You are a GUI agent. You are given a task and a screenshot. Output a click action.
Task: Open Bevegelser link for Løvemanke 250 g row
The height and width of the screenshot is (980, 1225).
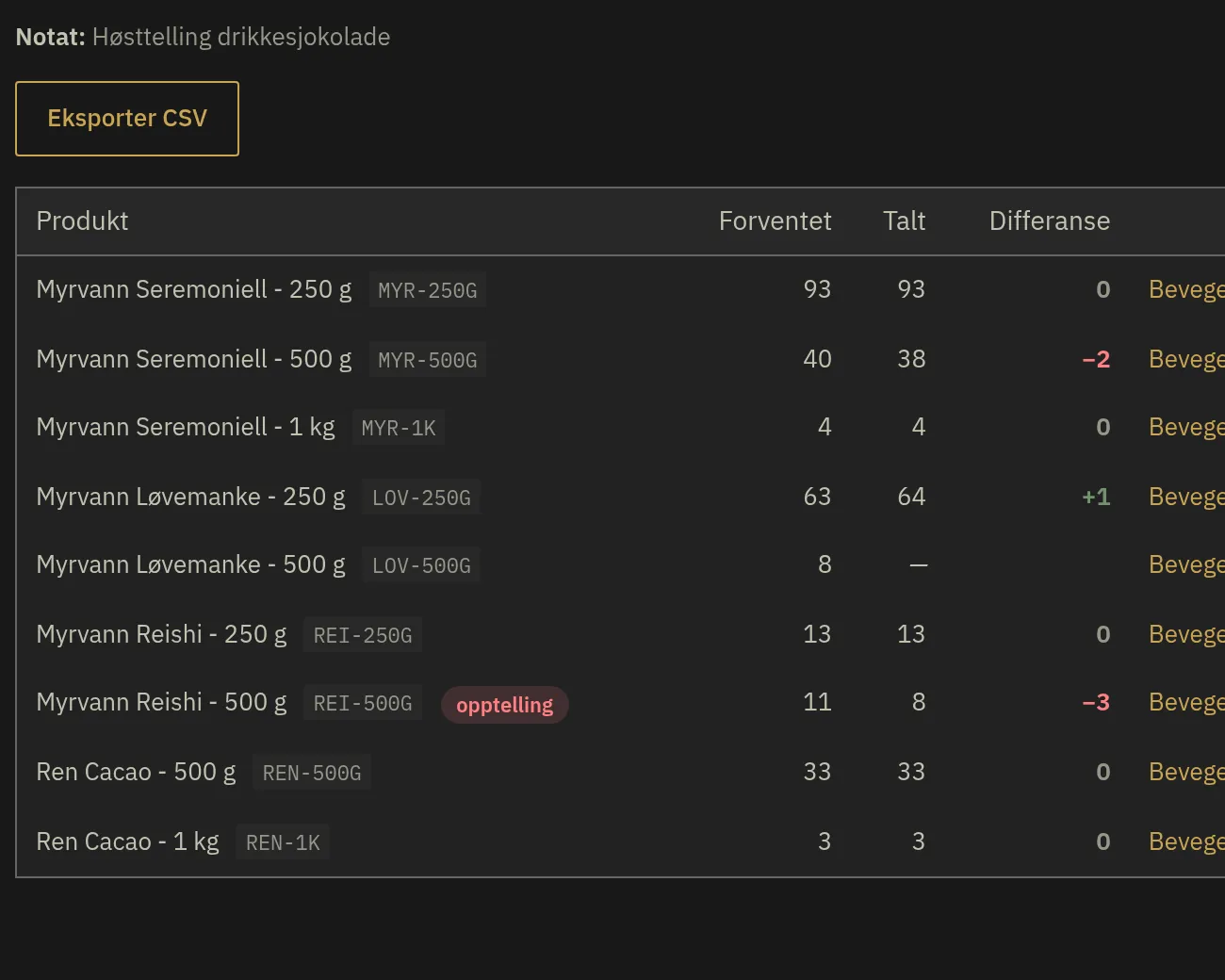(1186, 497)
